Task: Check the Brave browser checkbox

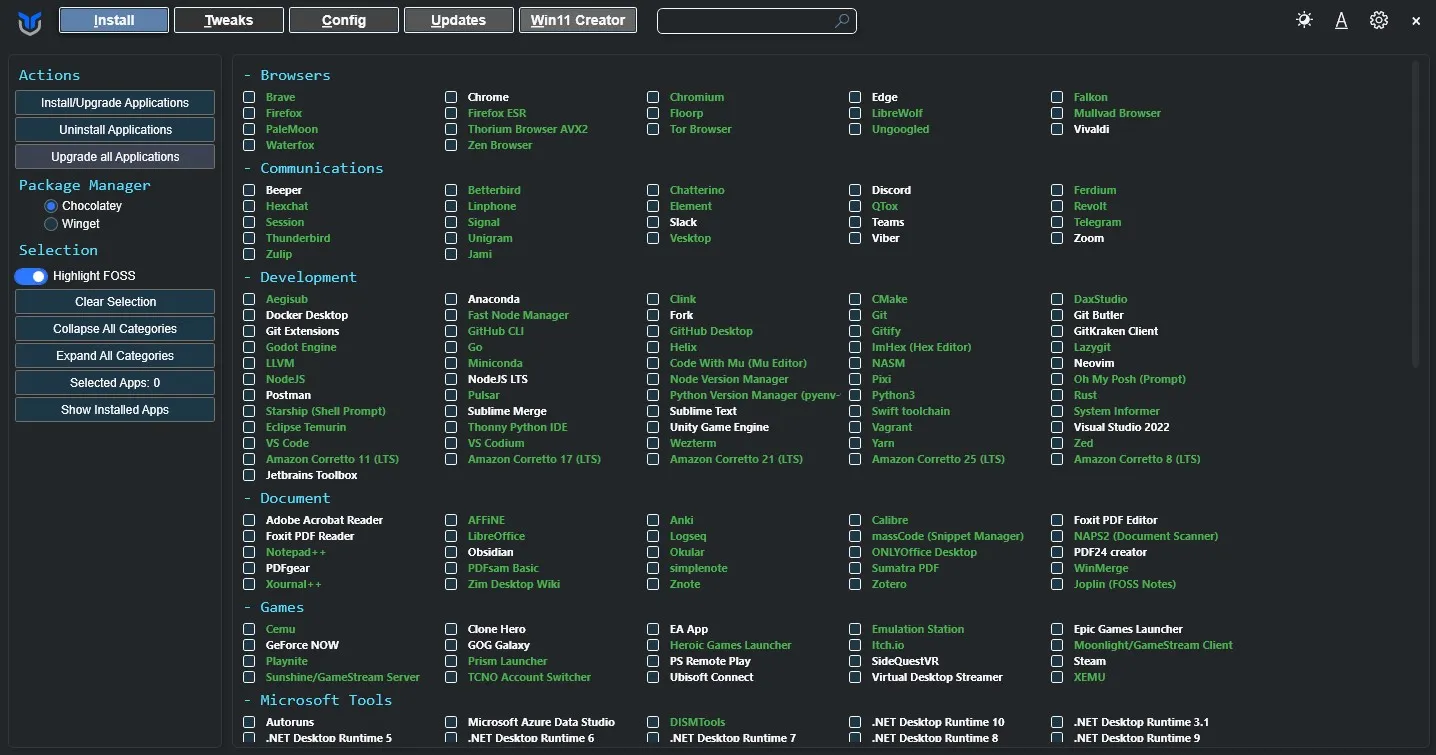Action: point(249,97)
